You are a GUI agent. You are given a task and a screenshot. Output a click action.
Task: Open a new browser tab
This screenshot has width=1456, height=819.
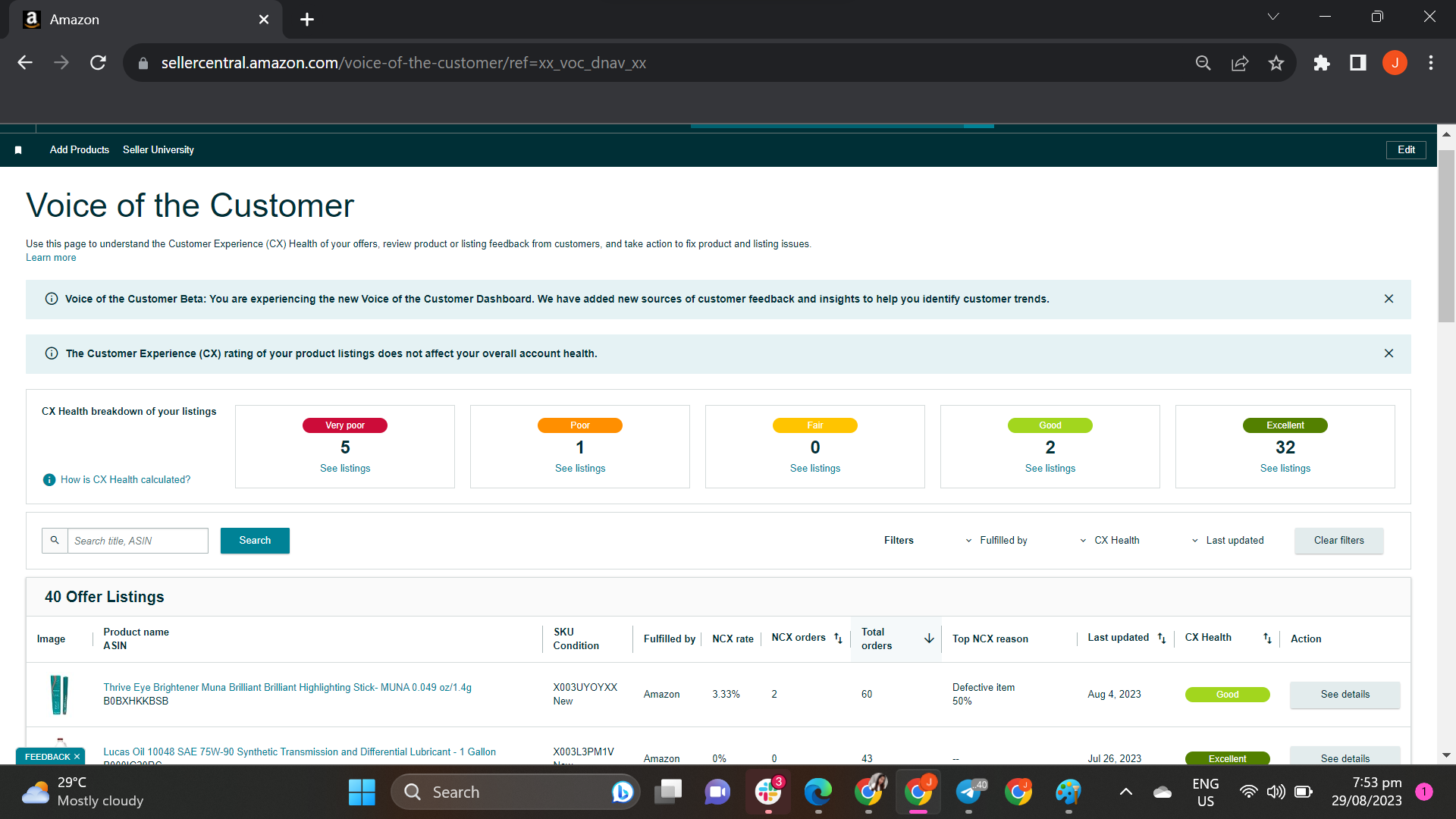click(x=307, y=20)
